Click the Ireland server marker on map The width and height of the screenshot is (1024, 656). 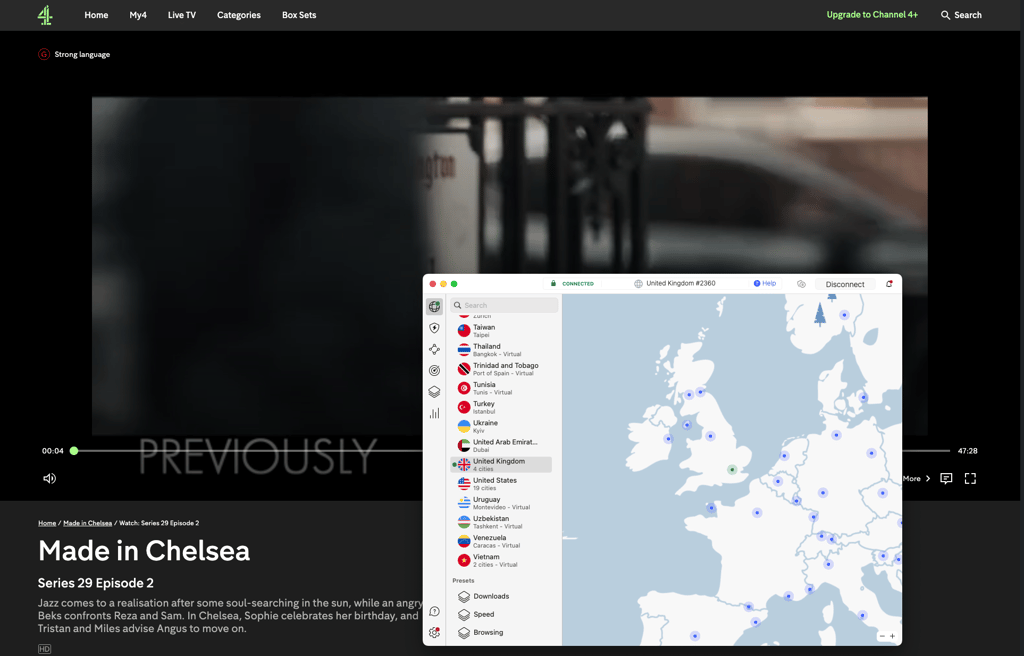[668, 439]
